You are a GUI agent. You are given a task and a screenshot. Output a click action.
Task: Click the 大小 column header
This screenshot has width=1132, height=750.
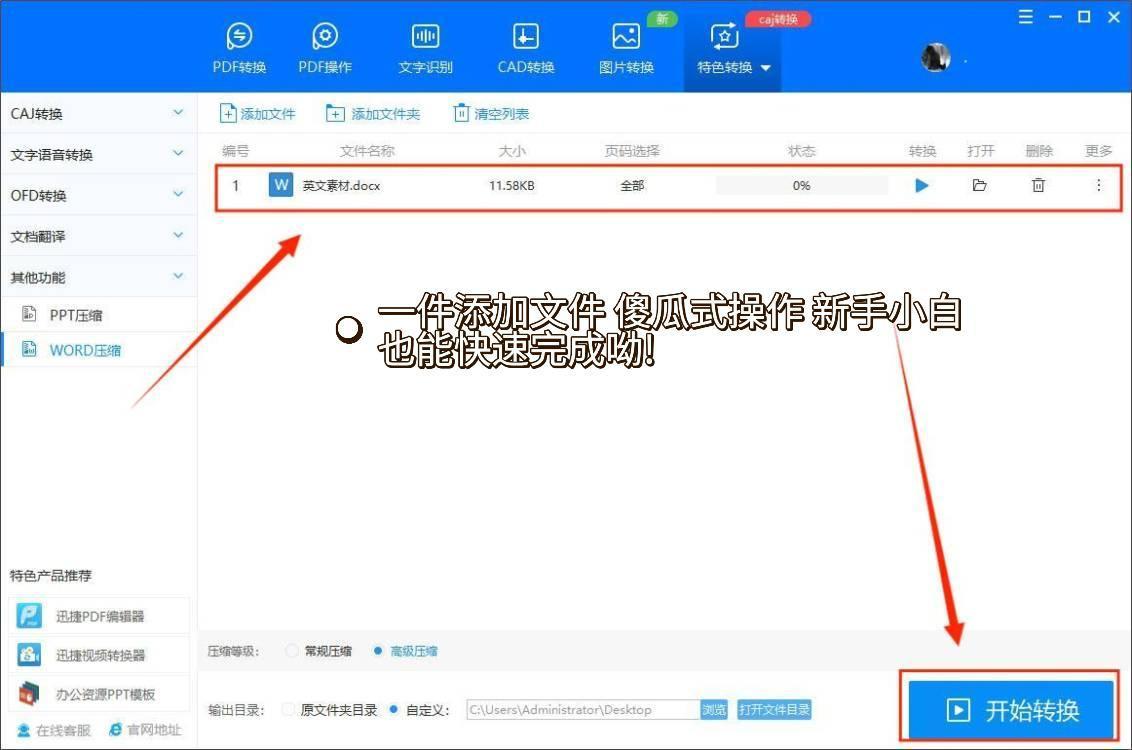(513, 151)
